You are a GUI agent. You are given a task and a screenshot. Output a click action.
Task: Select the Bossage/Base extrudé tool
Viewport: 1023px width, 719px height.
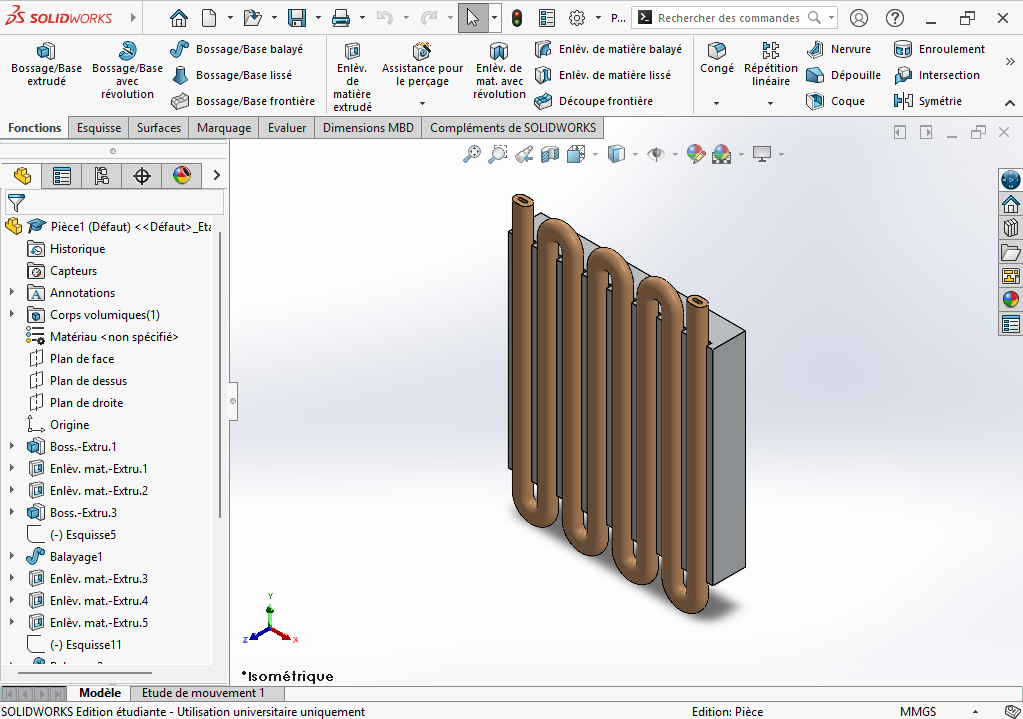pos(46,65)
